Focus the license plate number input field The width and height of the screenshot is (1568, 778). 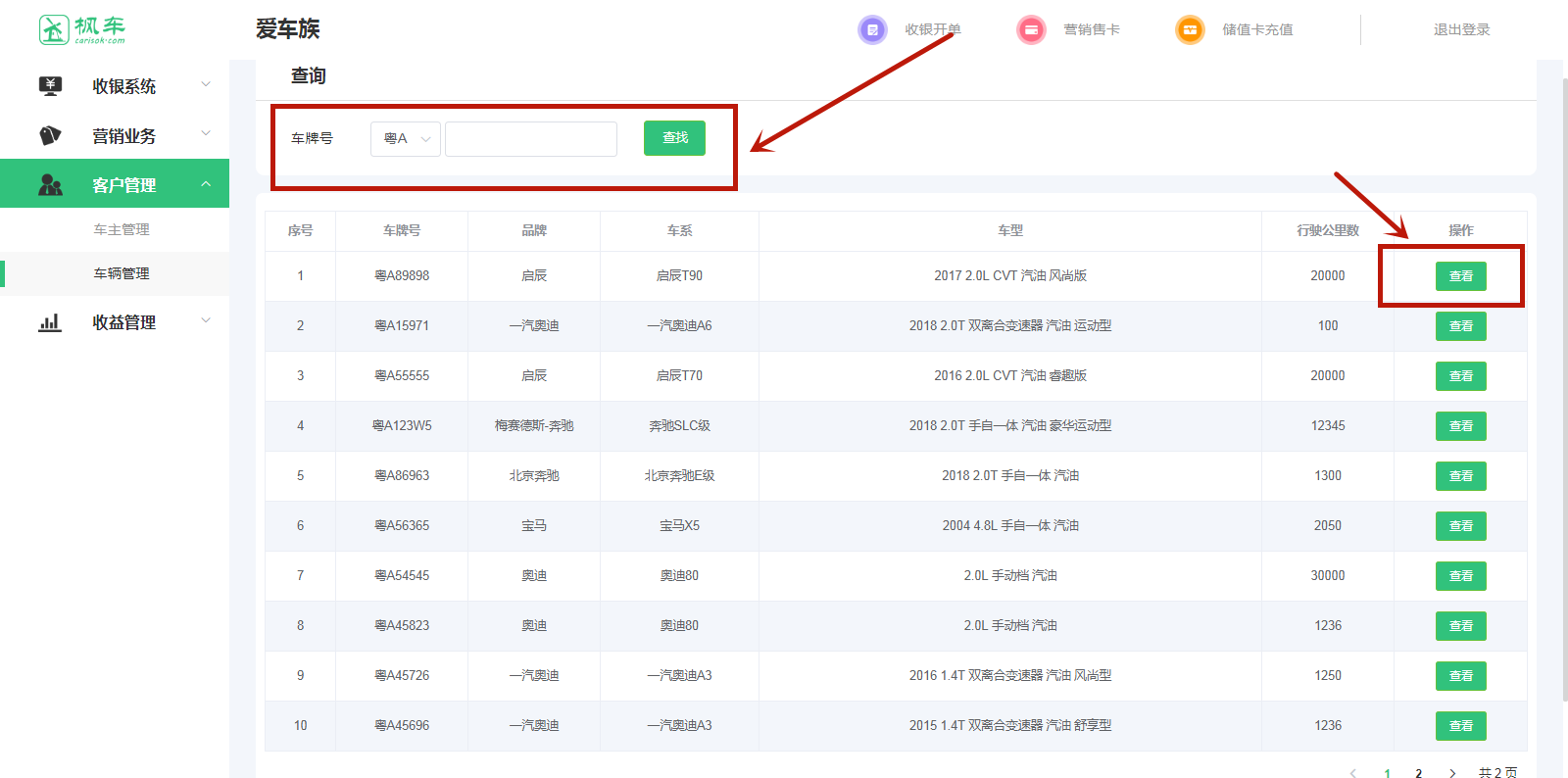531,139
